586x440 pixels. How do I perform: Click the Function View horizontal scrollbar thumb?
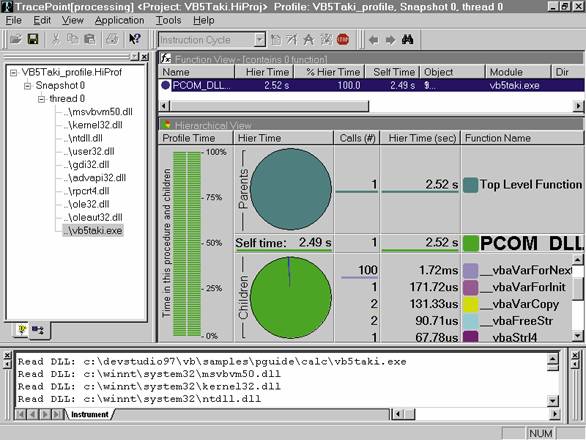pyautogui.click(x=269, y=106)
